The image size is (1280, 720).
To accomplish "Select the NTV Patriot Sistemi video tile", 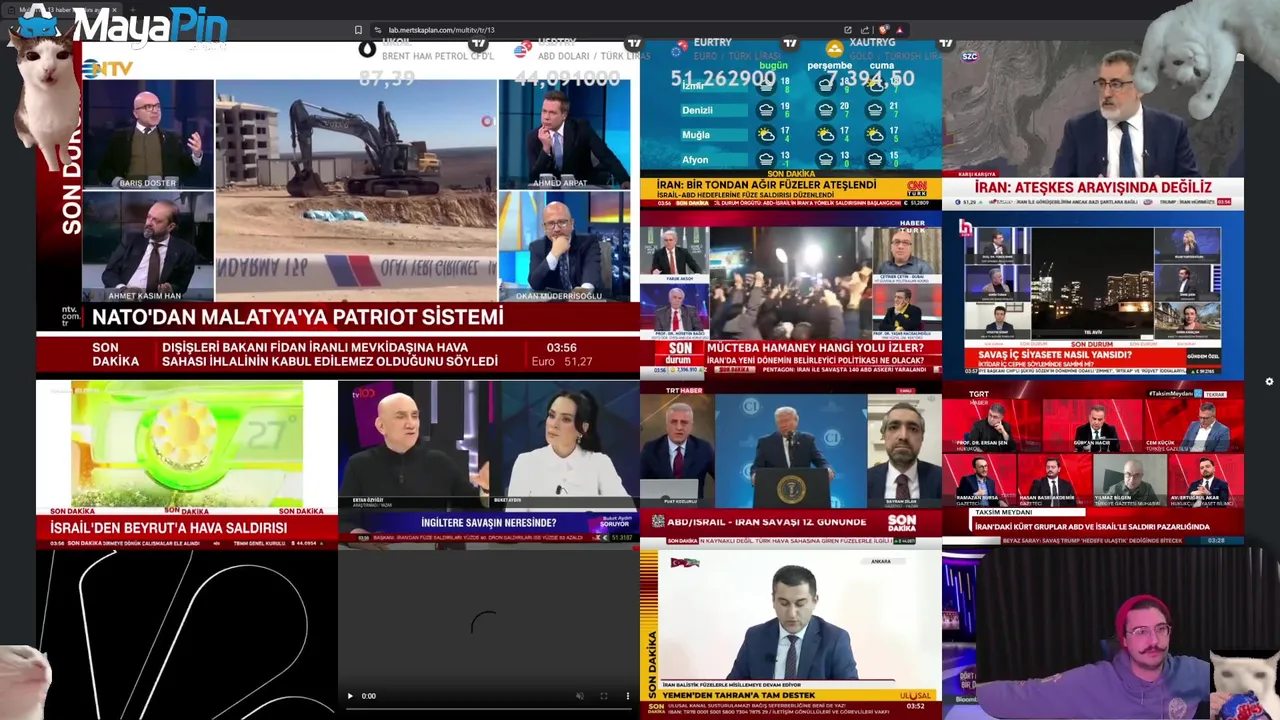I will (338, 210).
